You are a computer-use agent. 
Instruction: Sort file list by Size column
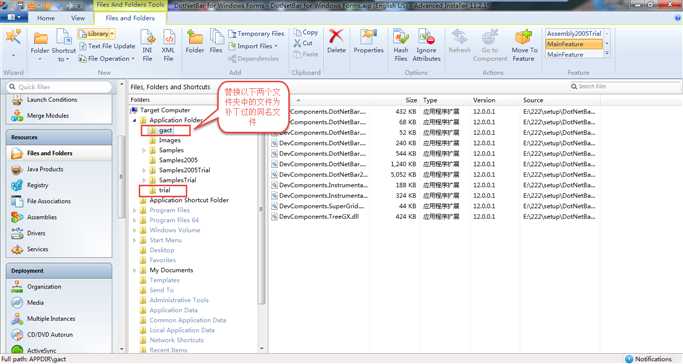(411, 100)
